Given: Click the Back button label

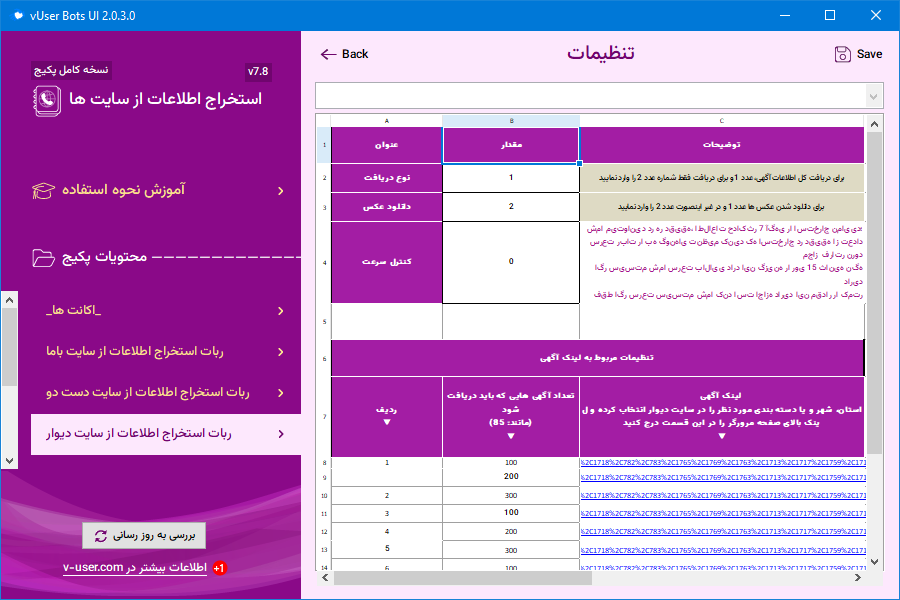Looking at the screenshot, I should [355, 54].
